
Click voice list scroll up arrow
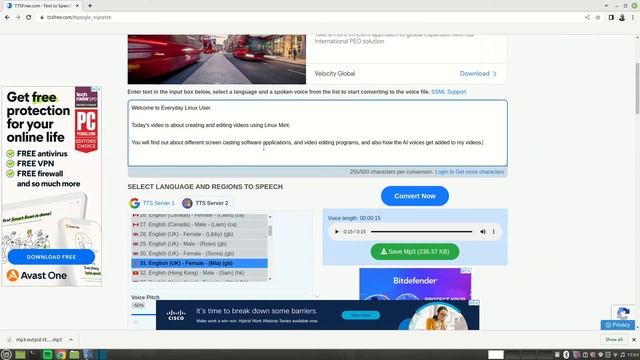pos(270,217)
